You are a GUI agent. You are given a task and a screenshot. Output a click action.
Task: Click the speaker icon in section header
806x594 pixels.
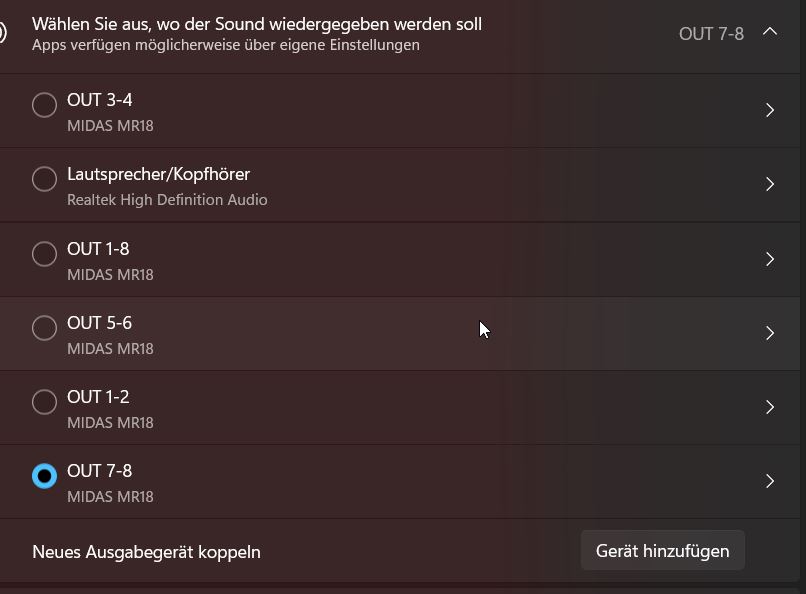[2, 33]
